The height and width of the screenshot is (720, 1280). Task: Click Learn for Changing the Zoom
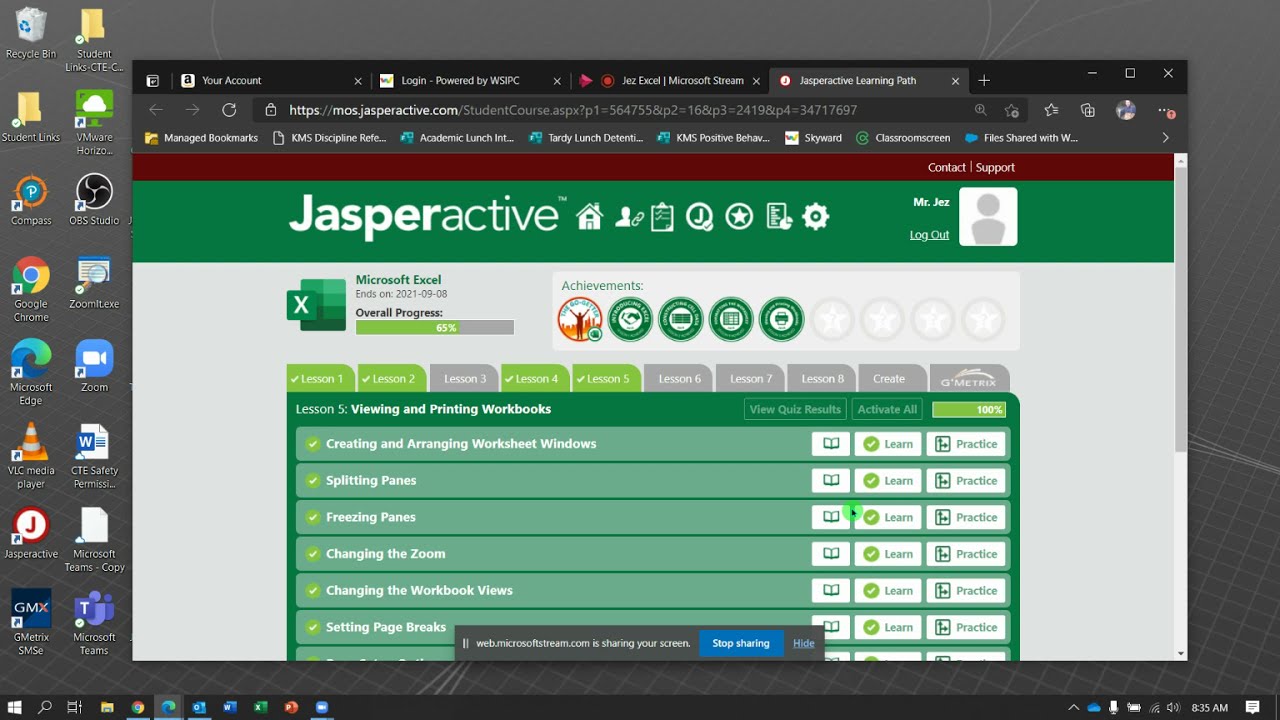point(888,554)
